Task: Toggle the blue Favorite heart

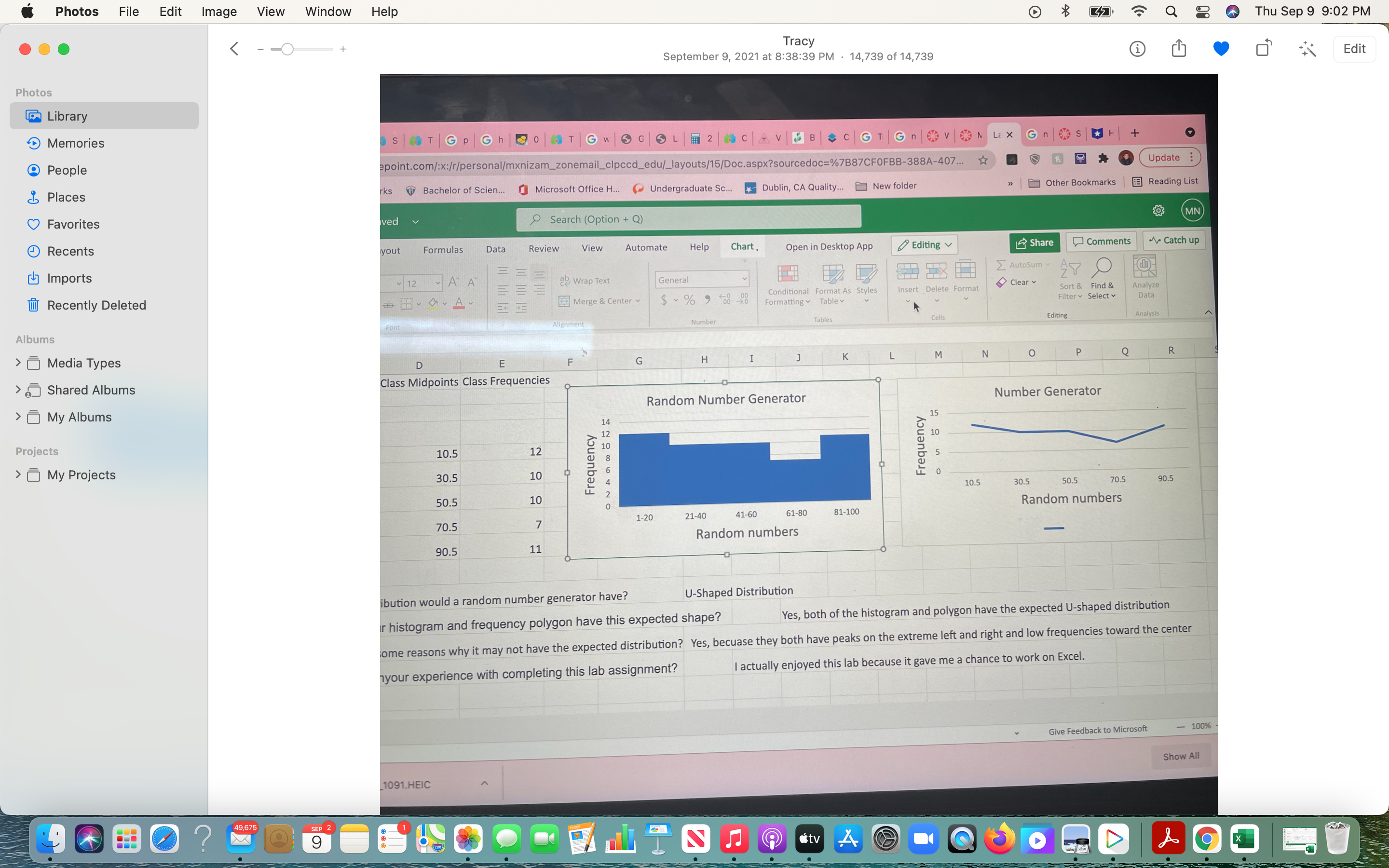Action: coord(1221,49)
